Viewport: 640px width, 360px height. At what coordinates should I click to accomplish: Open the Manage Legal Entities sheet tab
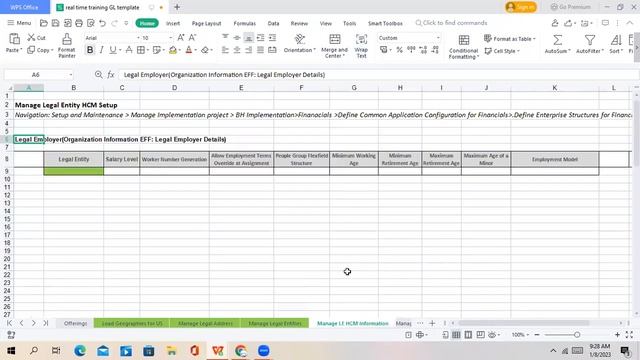tap(275, 323)
